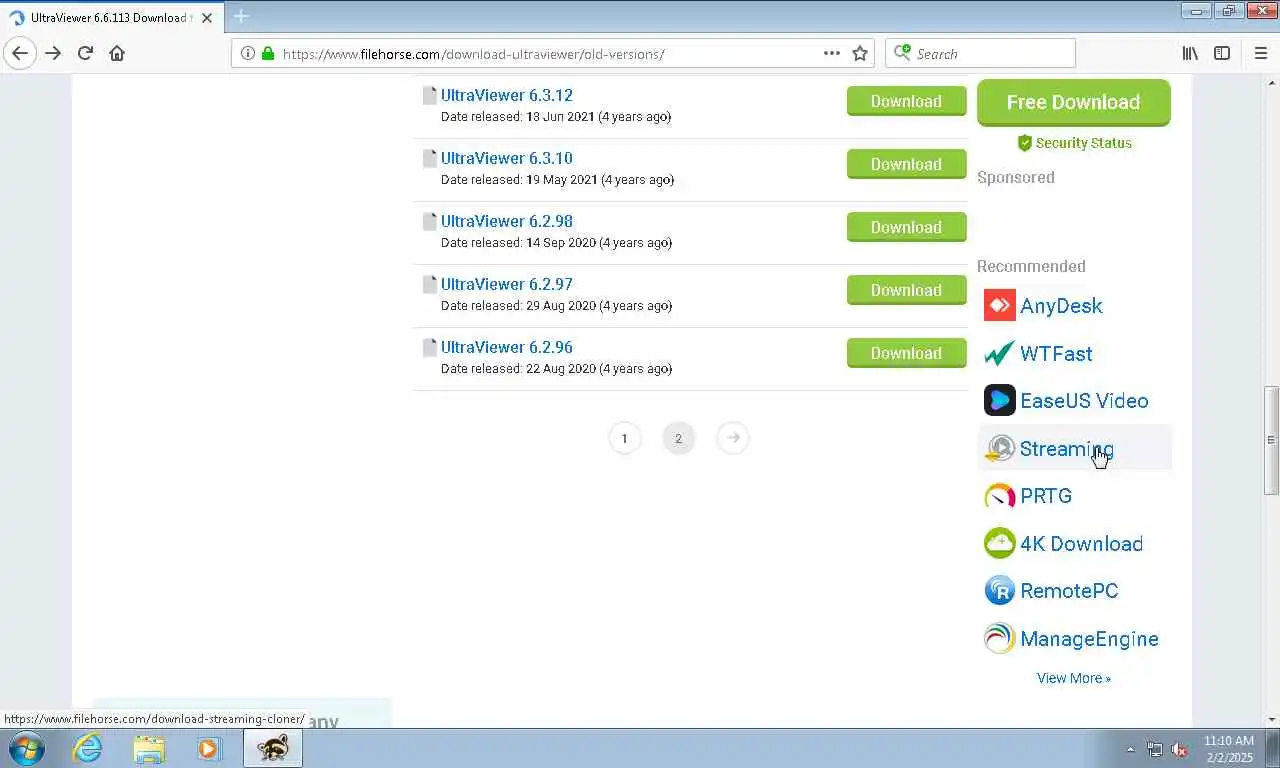Open the UltraViewer 6.3.12 title link

tap(506, 95)
